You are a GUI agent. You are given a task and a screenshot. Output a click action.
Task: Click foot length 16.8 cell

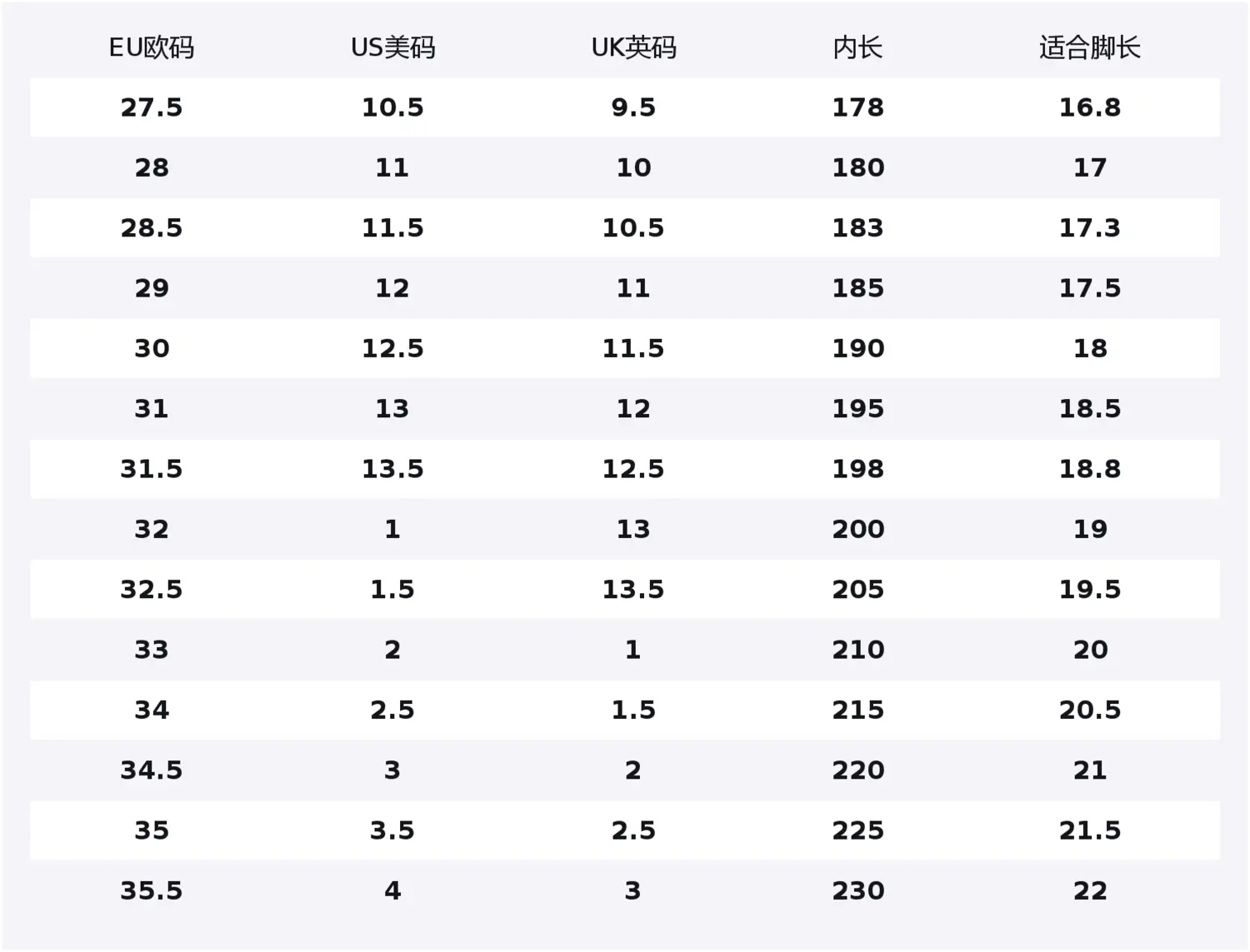(x=1090, y=107)
